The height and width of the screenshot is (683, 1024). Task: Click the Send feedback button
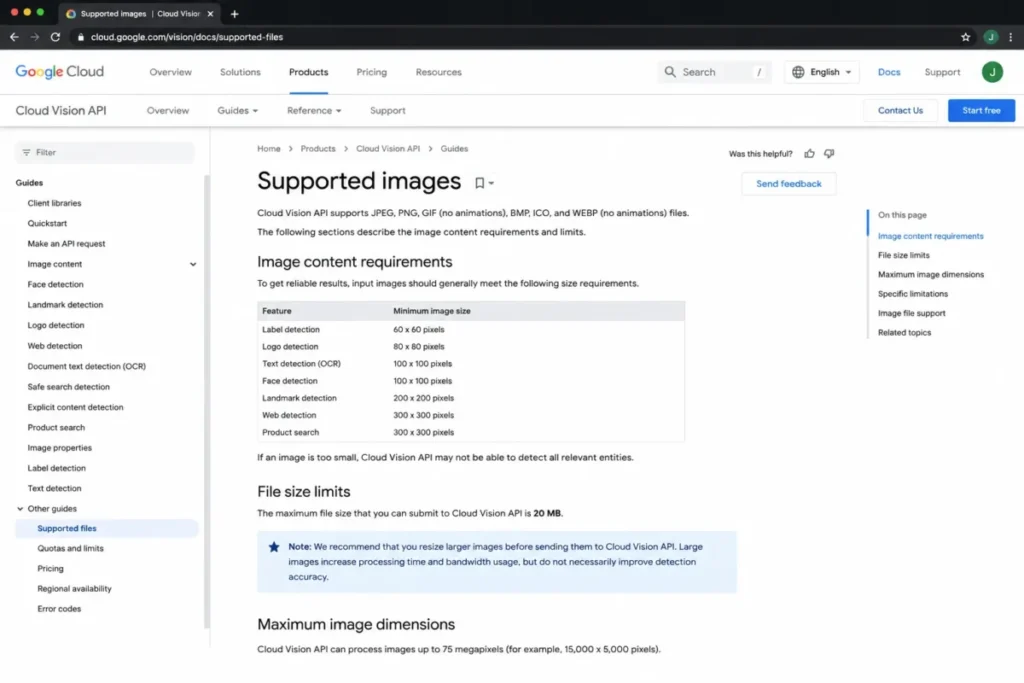pyautogui.click(x=788, y=183)
